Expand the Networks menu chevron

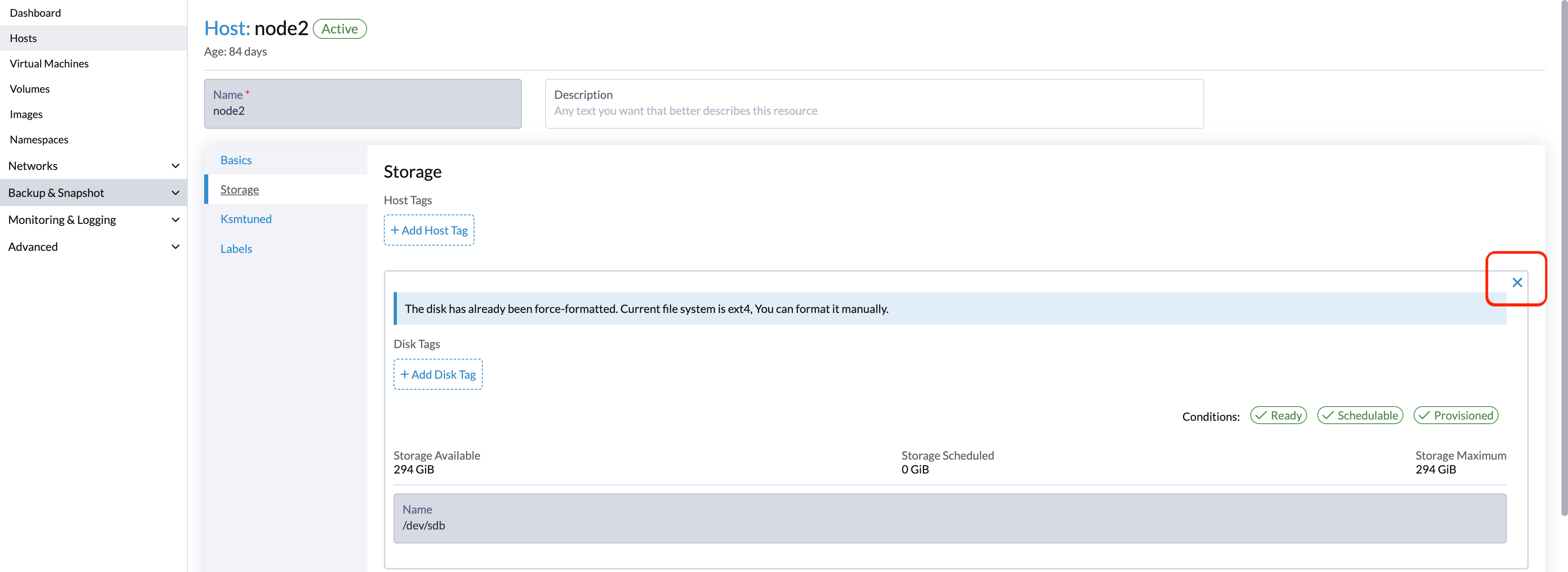coord(175,166)
